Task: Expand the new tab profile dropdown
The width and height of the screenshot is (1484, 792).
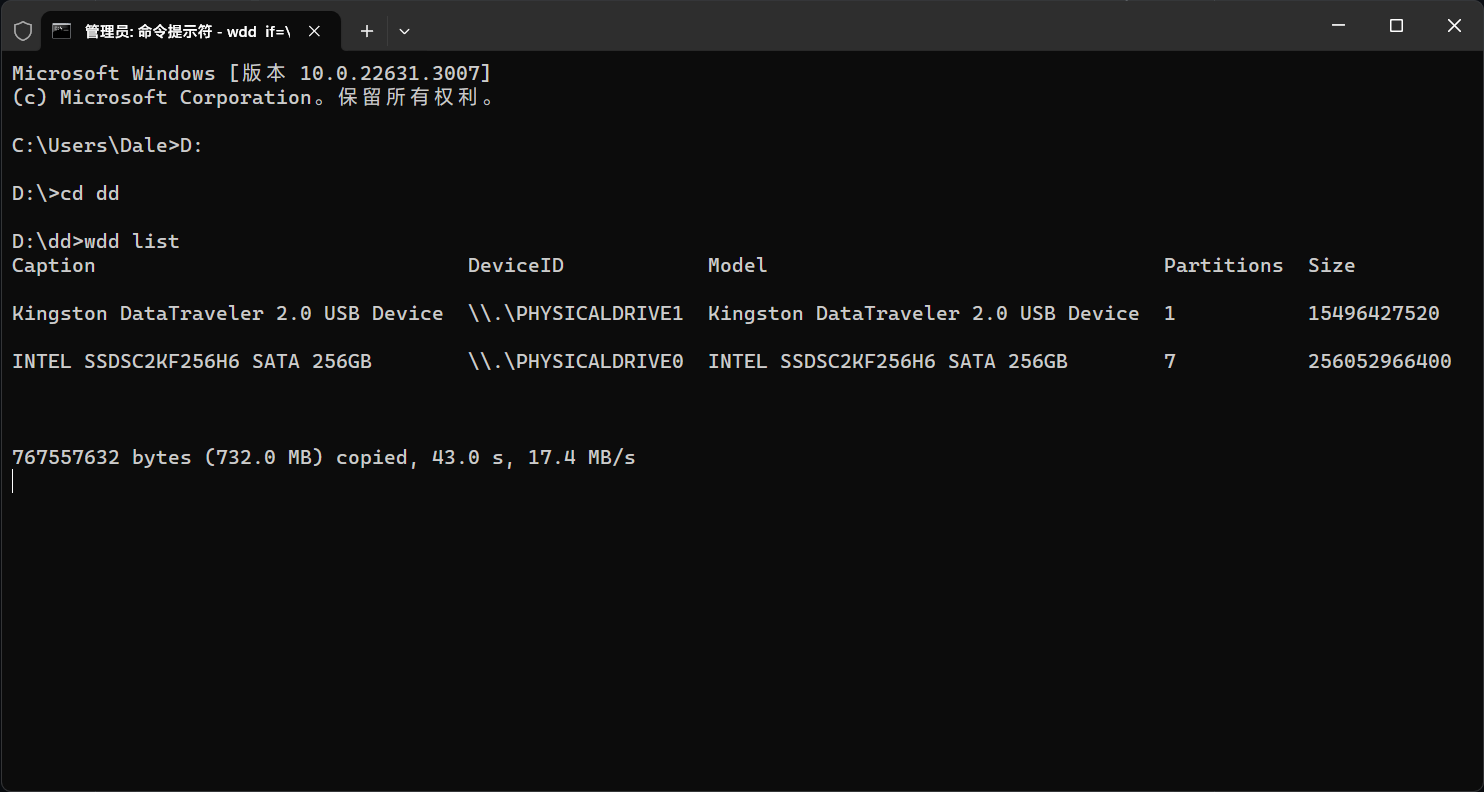Action: tap(404, 31)
